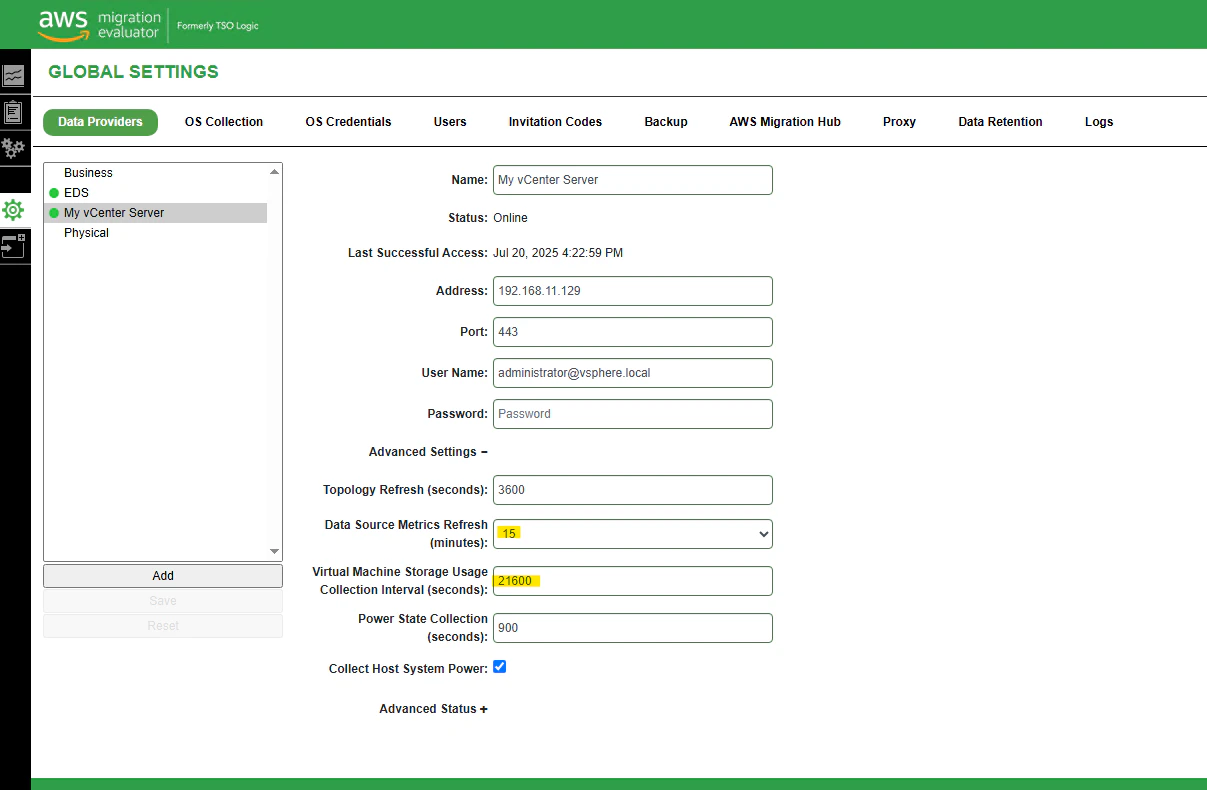
Task: Open the Users tab
Action: (x=450, y=122)
